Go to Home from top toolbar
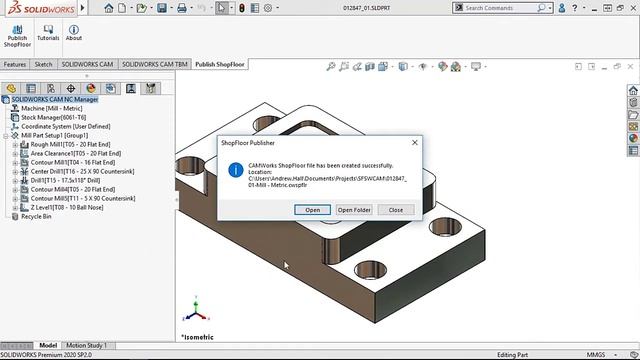 pos(109,8)
